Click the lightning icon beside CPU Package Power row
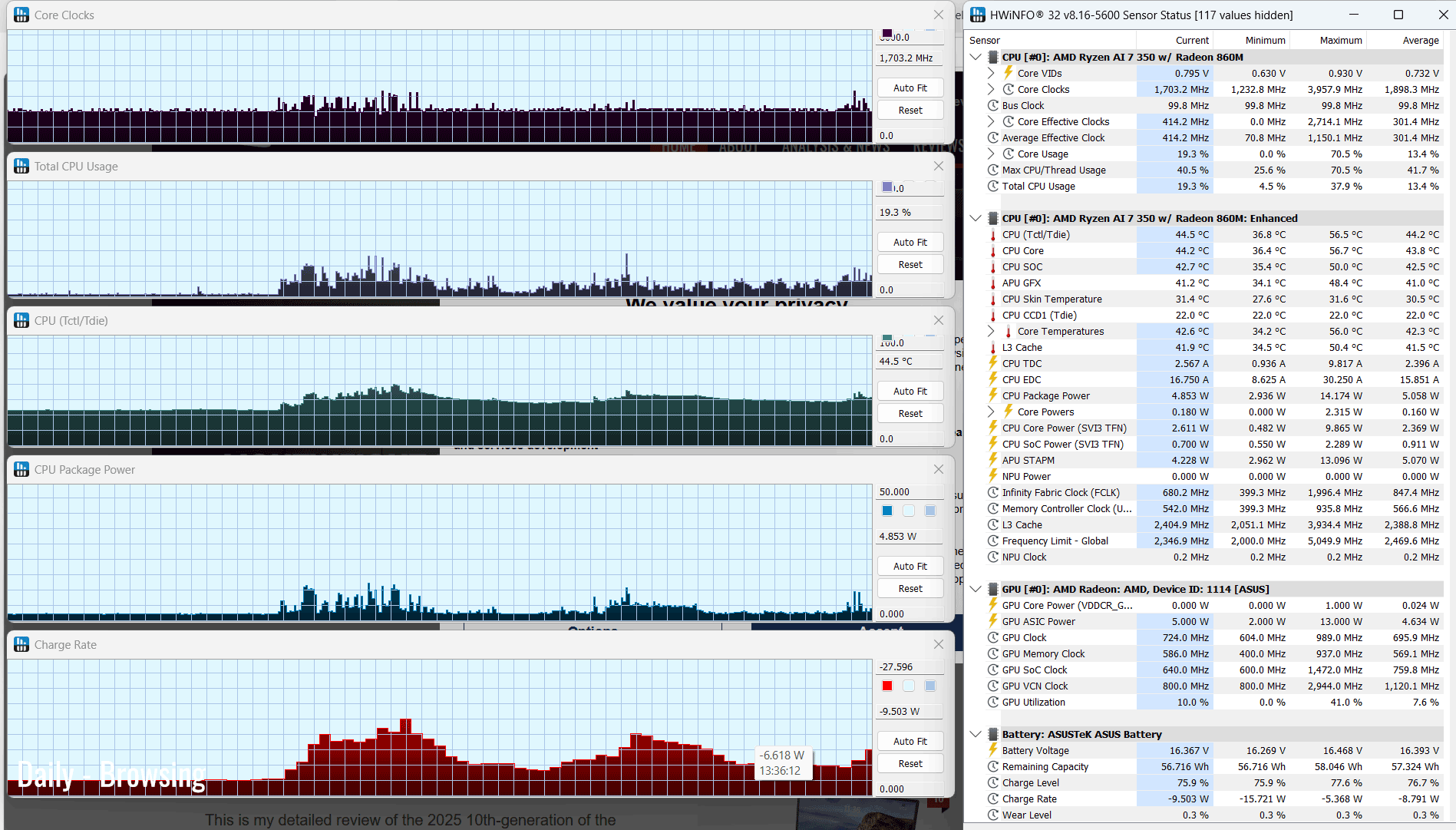This screenshot has height=830, width=1456. pos(993,395)
